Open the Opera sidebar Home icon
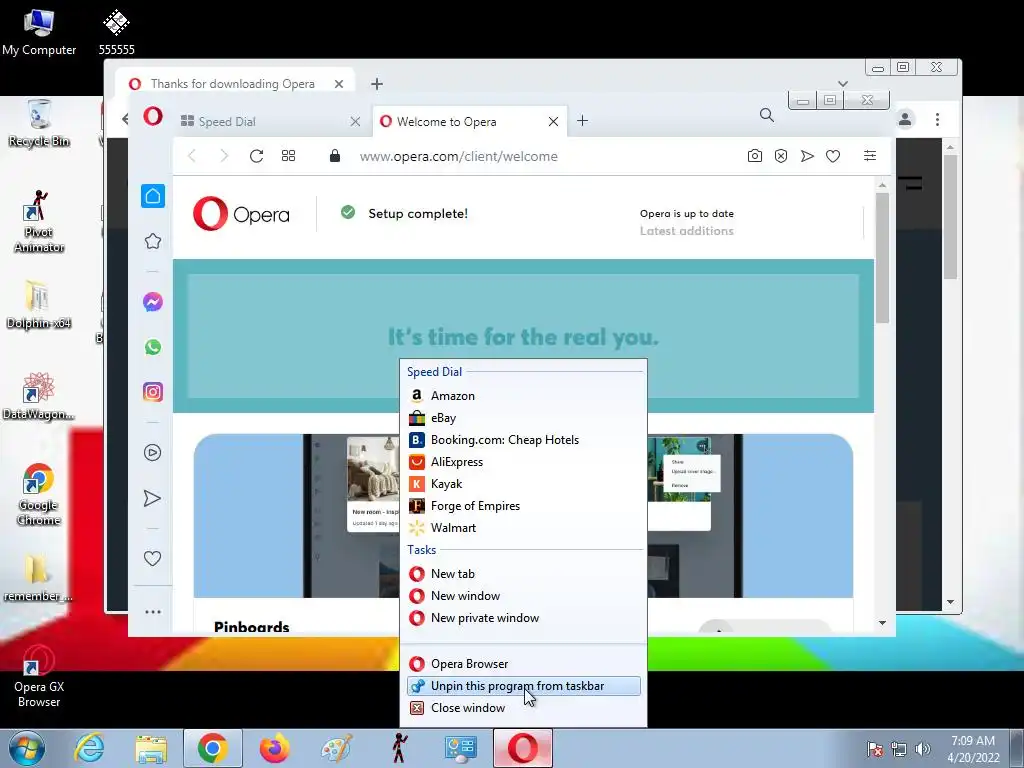The height and width of the screenshot is (768, 1024). (x=153, y=196)
